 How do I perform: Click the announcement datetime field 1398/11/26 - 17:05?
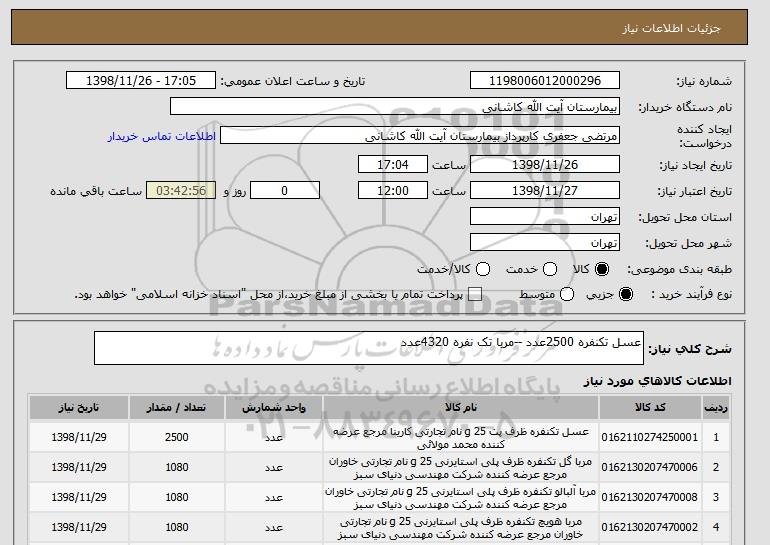[x=141, y=81]
